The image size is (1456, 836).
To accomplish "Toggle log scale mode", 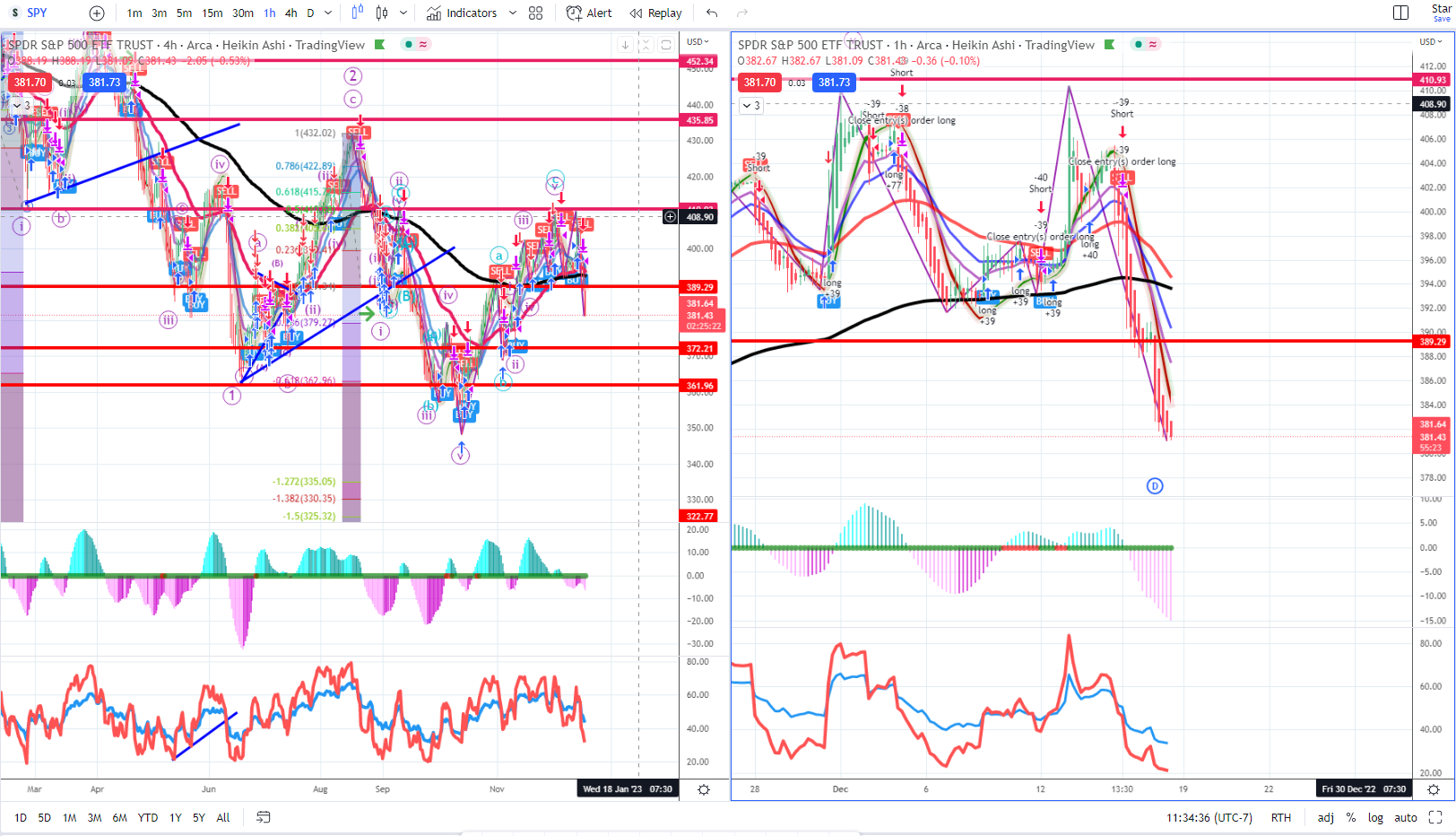I will [x=1375, y=817].
